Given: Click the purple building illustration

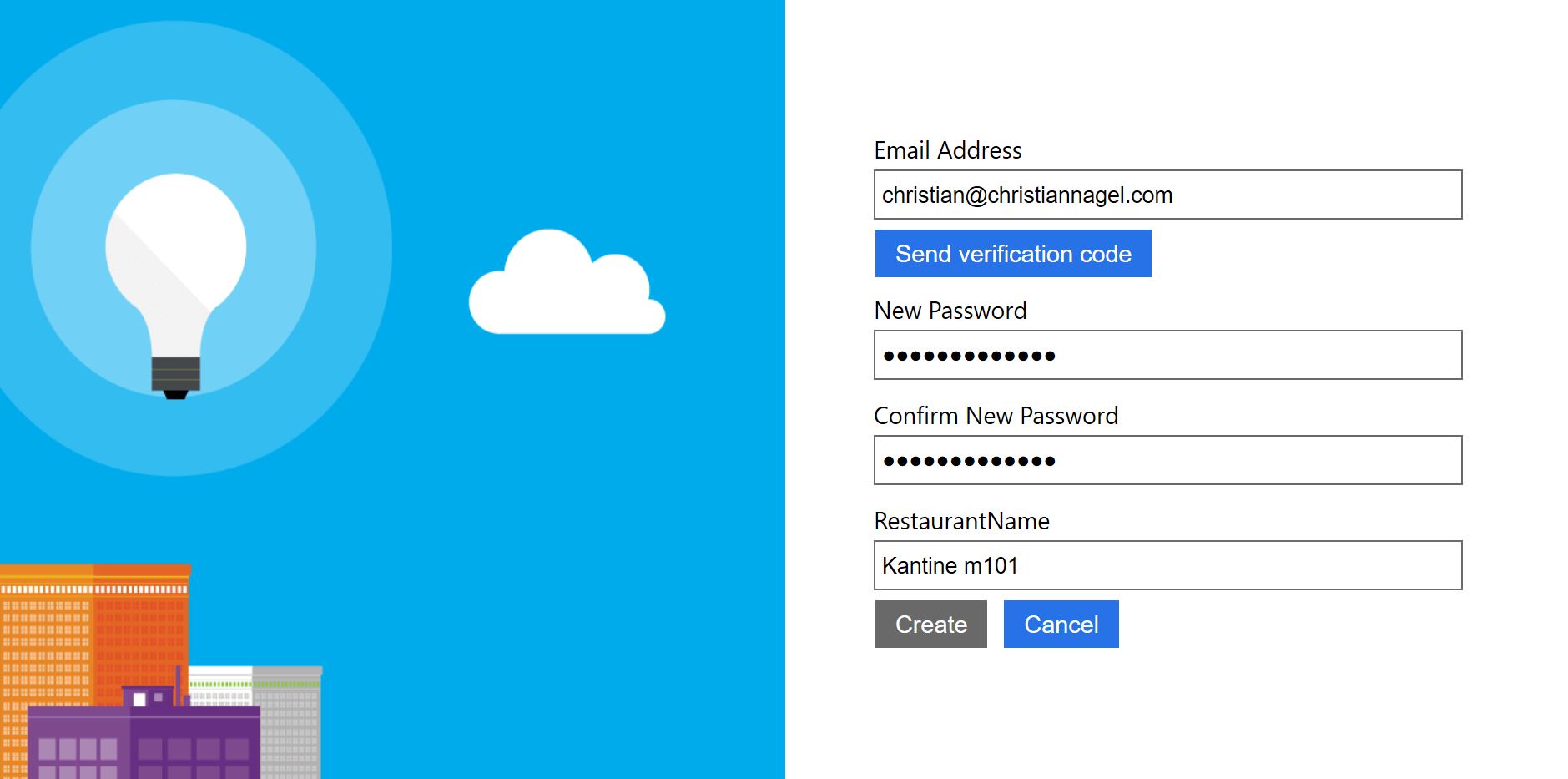Looking at the screenshot, I should tap(142, 743).
